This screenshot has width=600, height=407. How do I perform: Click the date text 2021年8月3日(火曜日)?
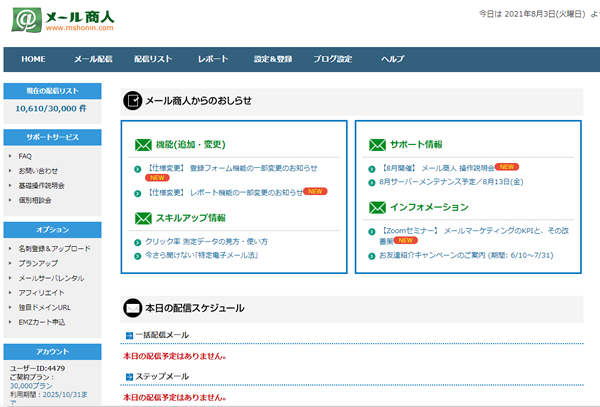tap(545, 14)
